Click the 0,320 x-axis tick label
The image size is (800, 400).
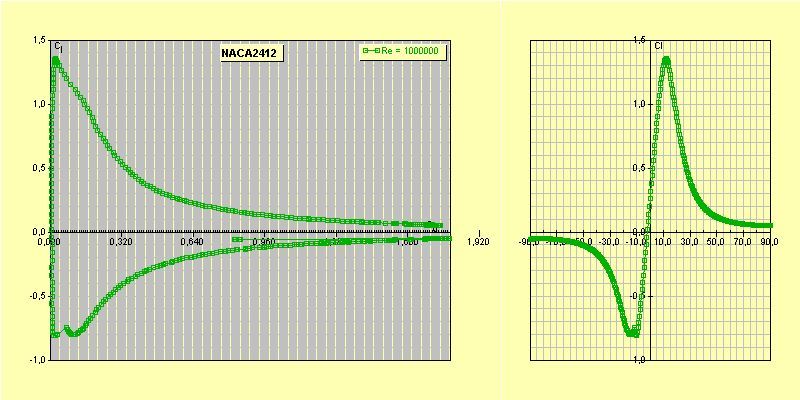120,242
